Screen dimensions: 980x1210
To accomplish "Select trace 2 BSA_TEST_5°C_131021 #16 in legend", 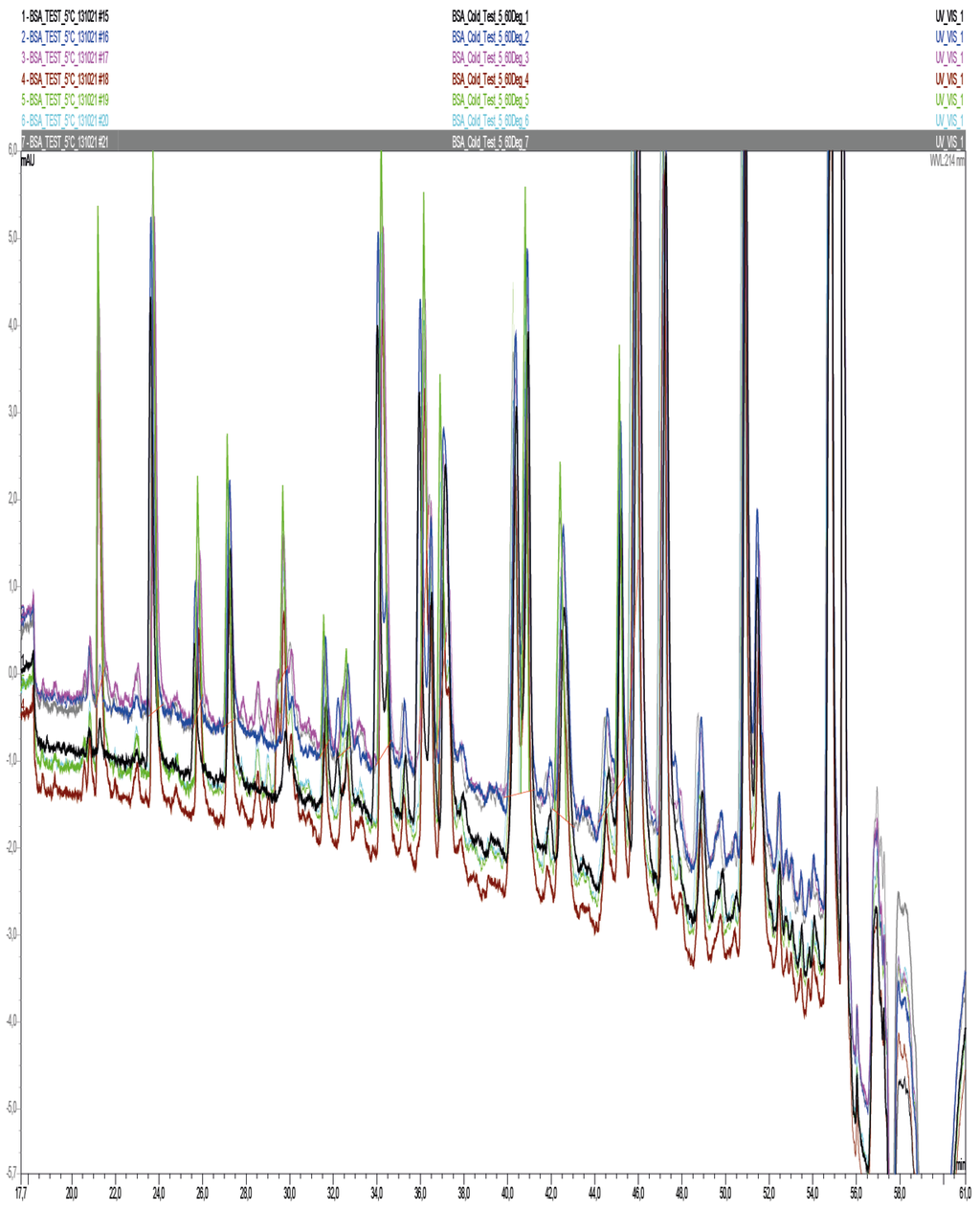I will point(65,37).
